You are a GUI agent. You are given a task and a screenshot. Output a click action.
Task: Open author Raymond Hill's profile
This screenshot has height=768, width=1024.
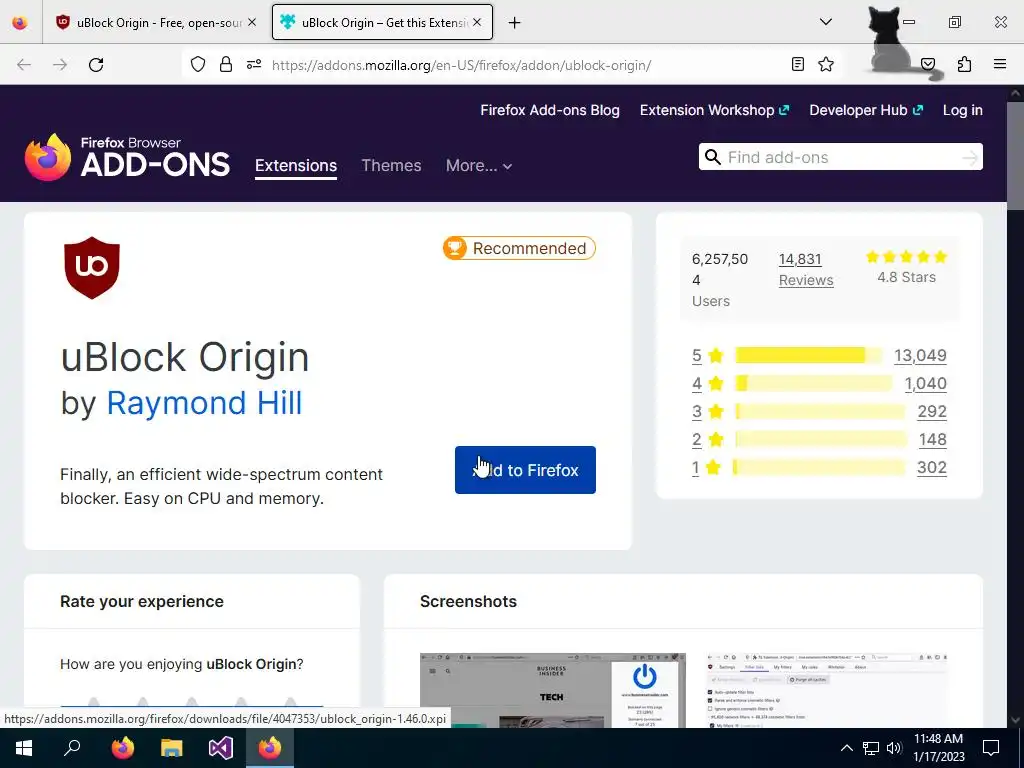(204, 403)
